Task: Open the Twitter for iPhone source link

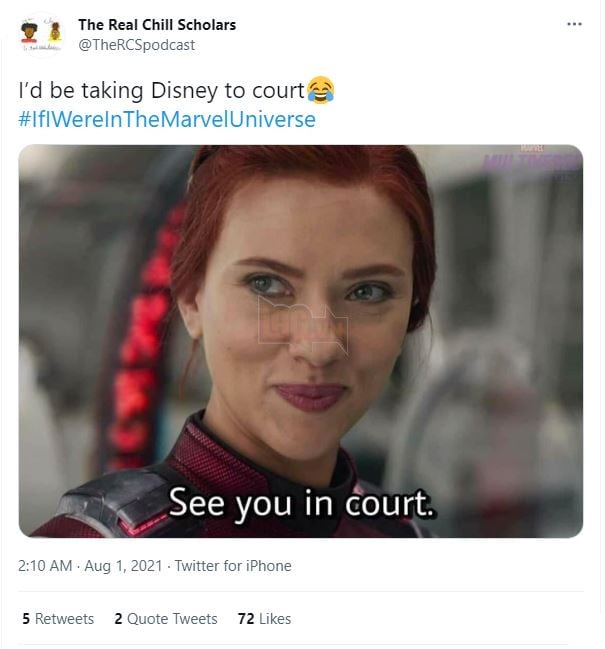Action: pos(233,566)
